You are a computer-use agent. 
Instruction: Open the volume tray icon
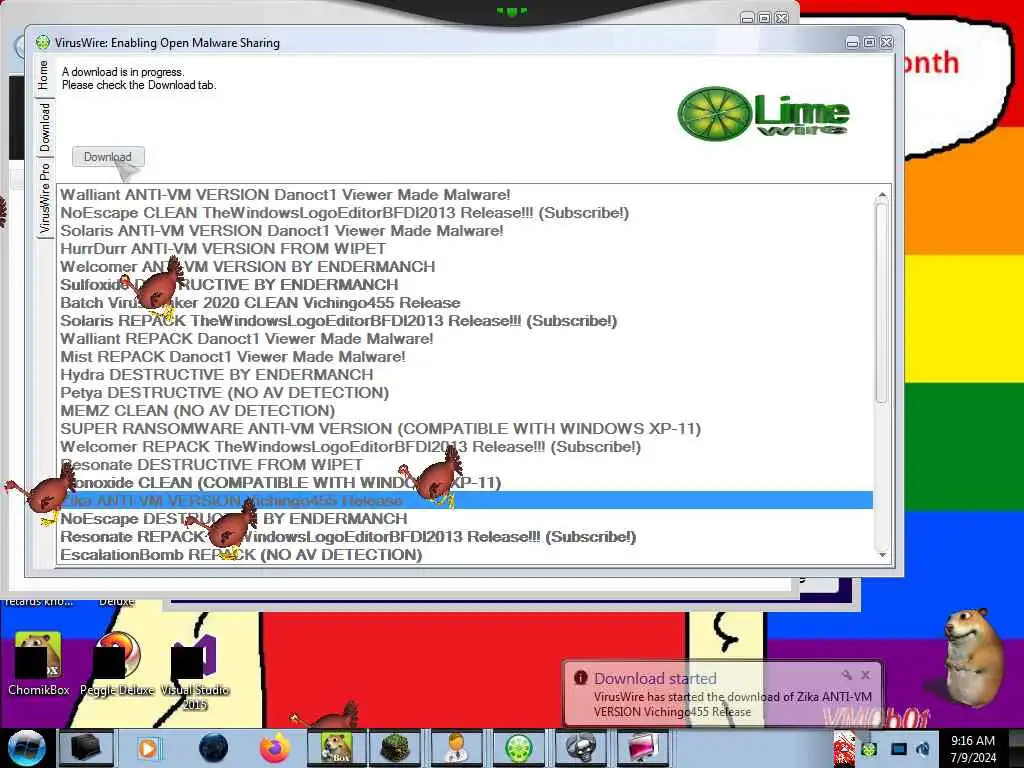pos(923,750)
